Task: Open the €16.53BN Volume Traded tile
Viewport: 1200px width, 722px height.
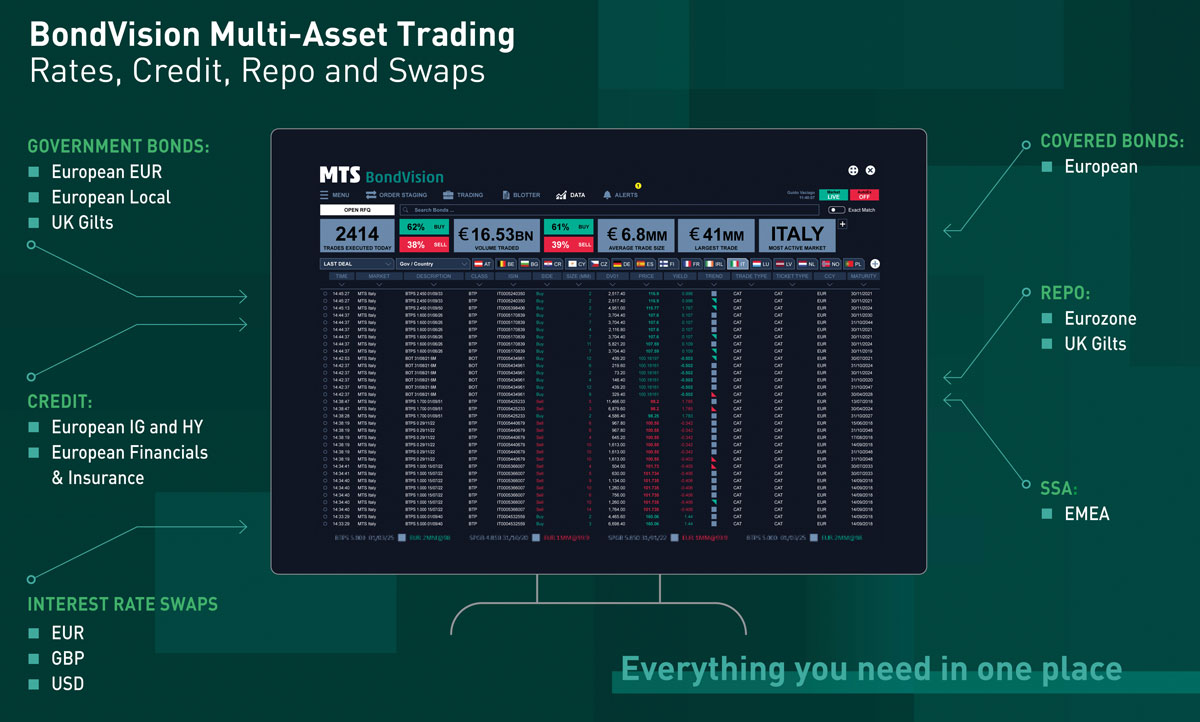Action: pyautogui.click(x=497, y=236)
